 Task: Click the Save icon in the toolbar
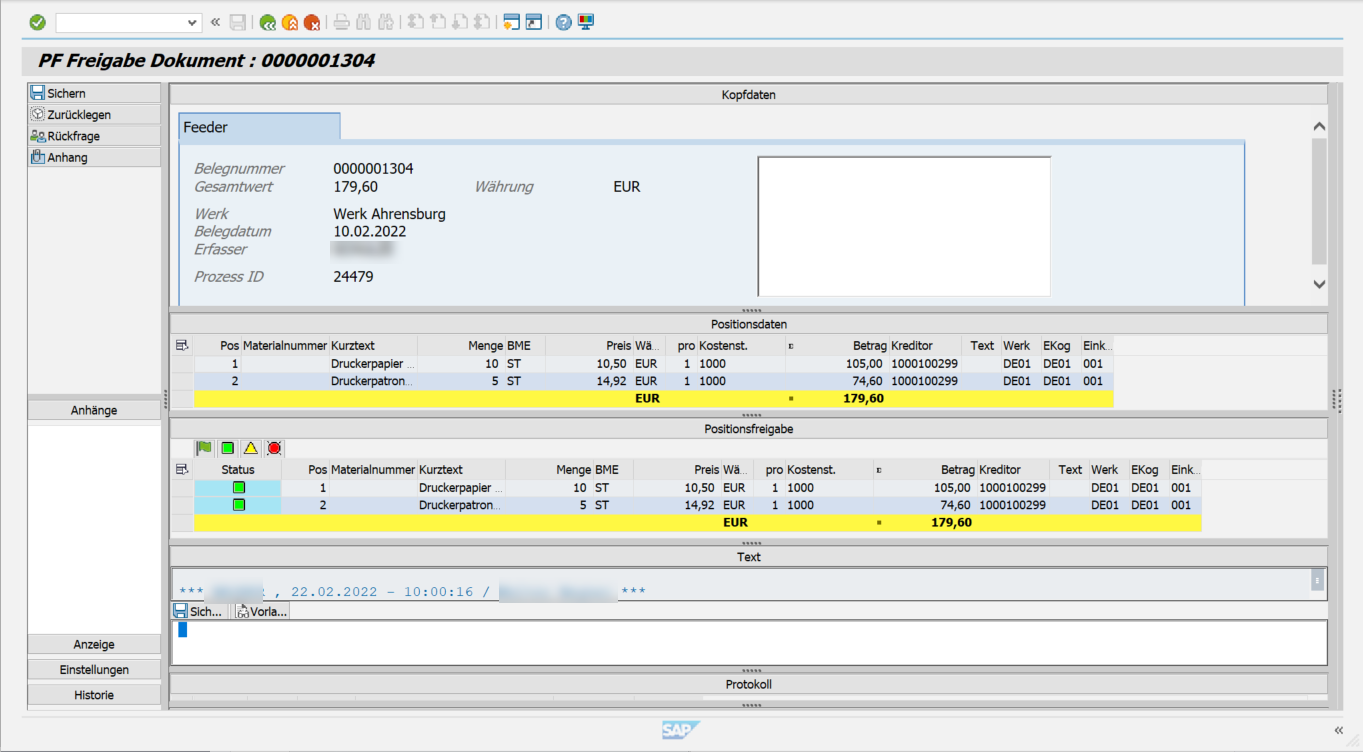point(238,21)
